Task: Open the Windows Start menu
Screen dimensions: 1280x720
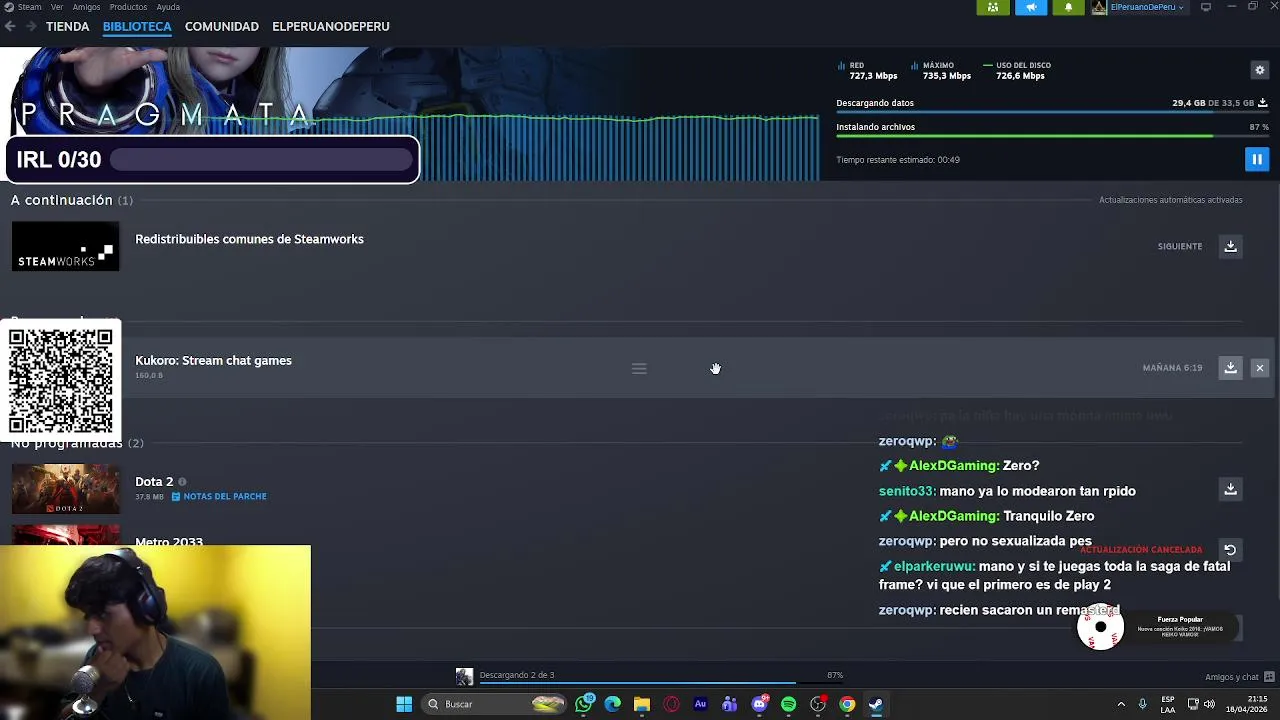Action: point(404,704)
